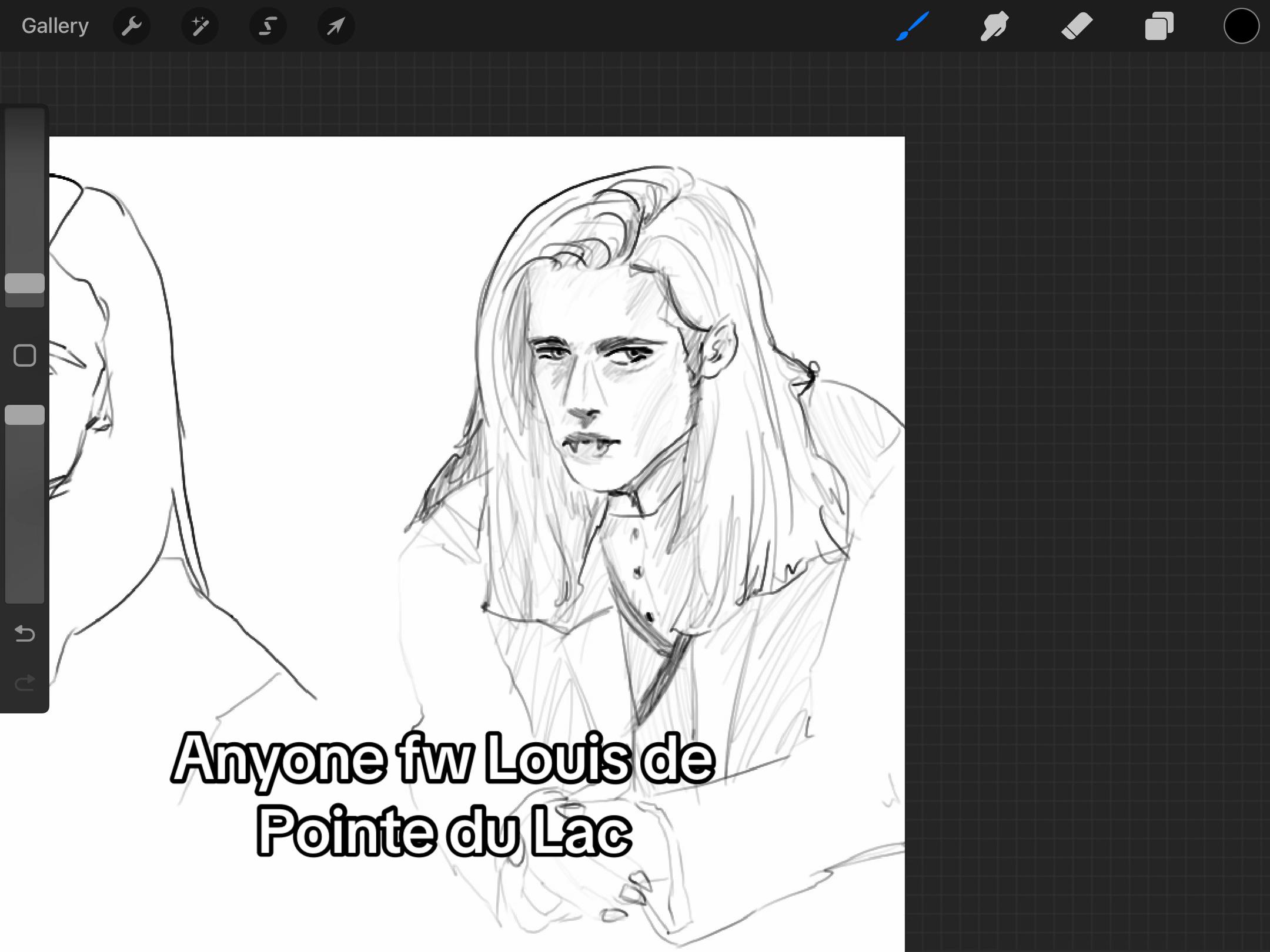This screenshot has height=952, width=1270.
Task: Select the Brush paint tool
Action: coord(913,26)
